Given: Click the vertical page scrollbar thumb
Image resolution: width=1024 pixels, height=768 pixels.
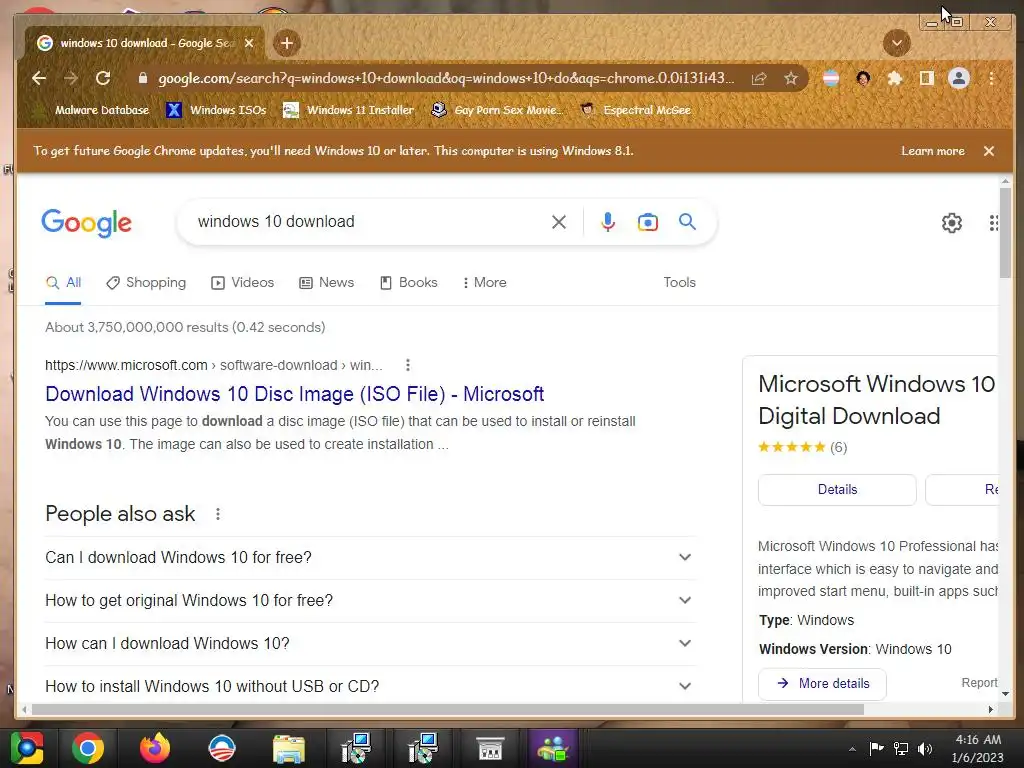Looking at the screenshot, I should coord(1005,233).
